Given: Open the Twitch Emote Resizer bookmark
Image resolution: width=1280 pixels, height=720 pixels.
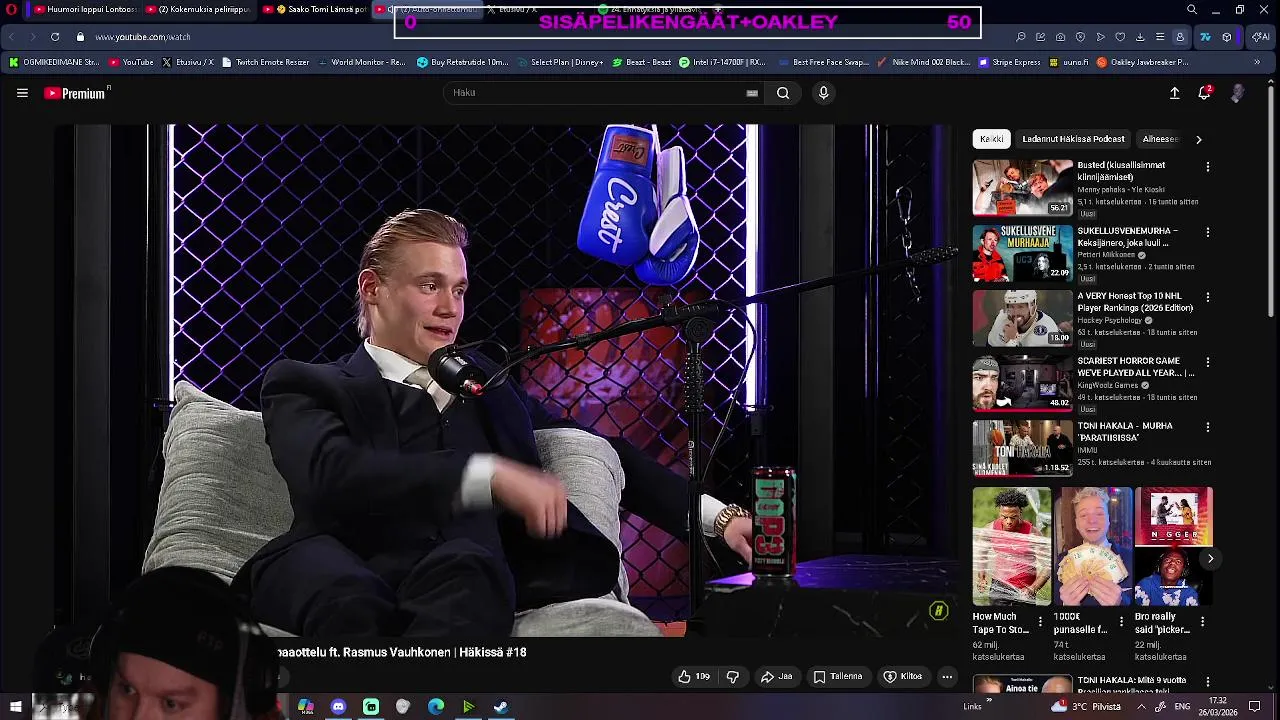Looking at the screenshot, I should click(265, 62).
